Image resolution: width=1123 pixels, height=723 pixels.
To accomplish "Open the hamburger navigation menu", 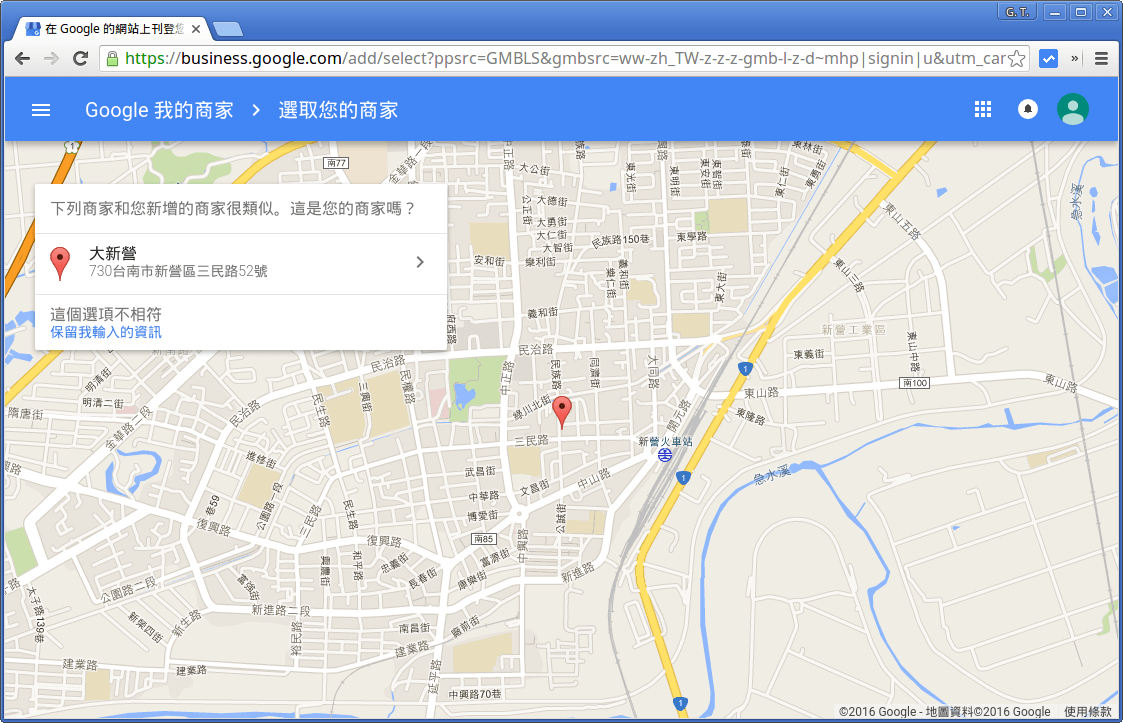I will (x=41, y=110).
